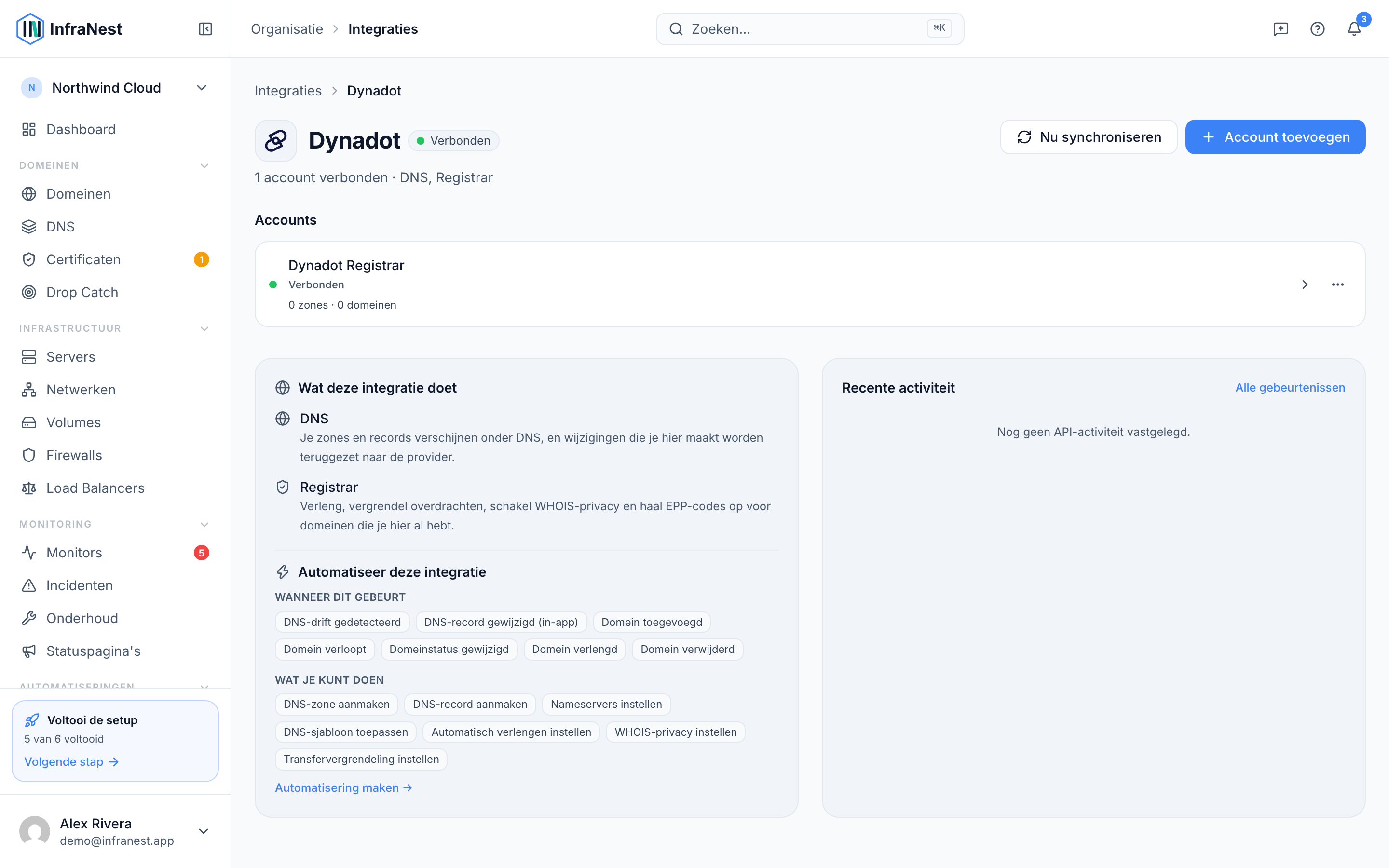Open the feedback message icon
The width and height of the screenshot is (1389, 868).
click(x=1280, y=29)
